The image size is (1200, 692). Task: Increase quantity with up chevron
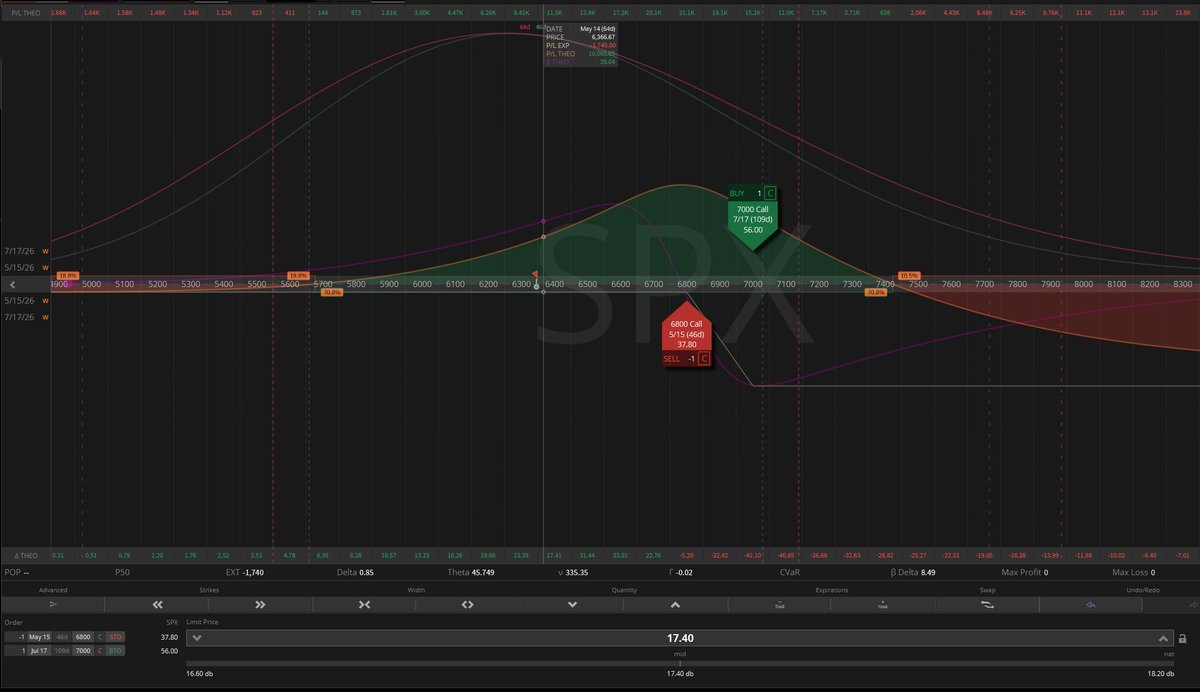click(675, 604)
